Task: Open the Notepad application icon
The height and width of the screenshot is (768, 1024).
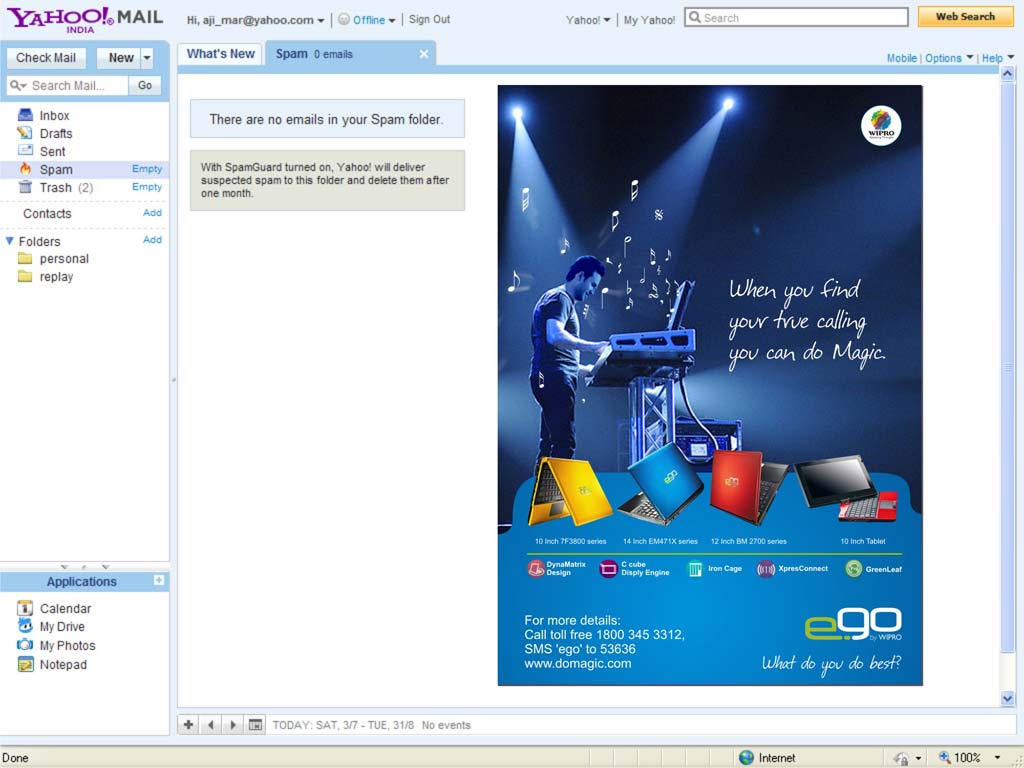Action: click(x=25, y=665)
